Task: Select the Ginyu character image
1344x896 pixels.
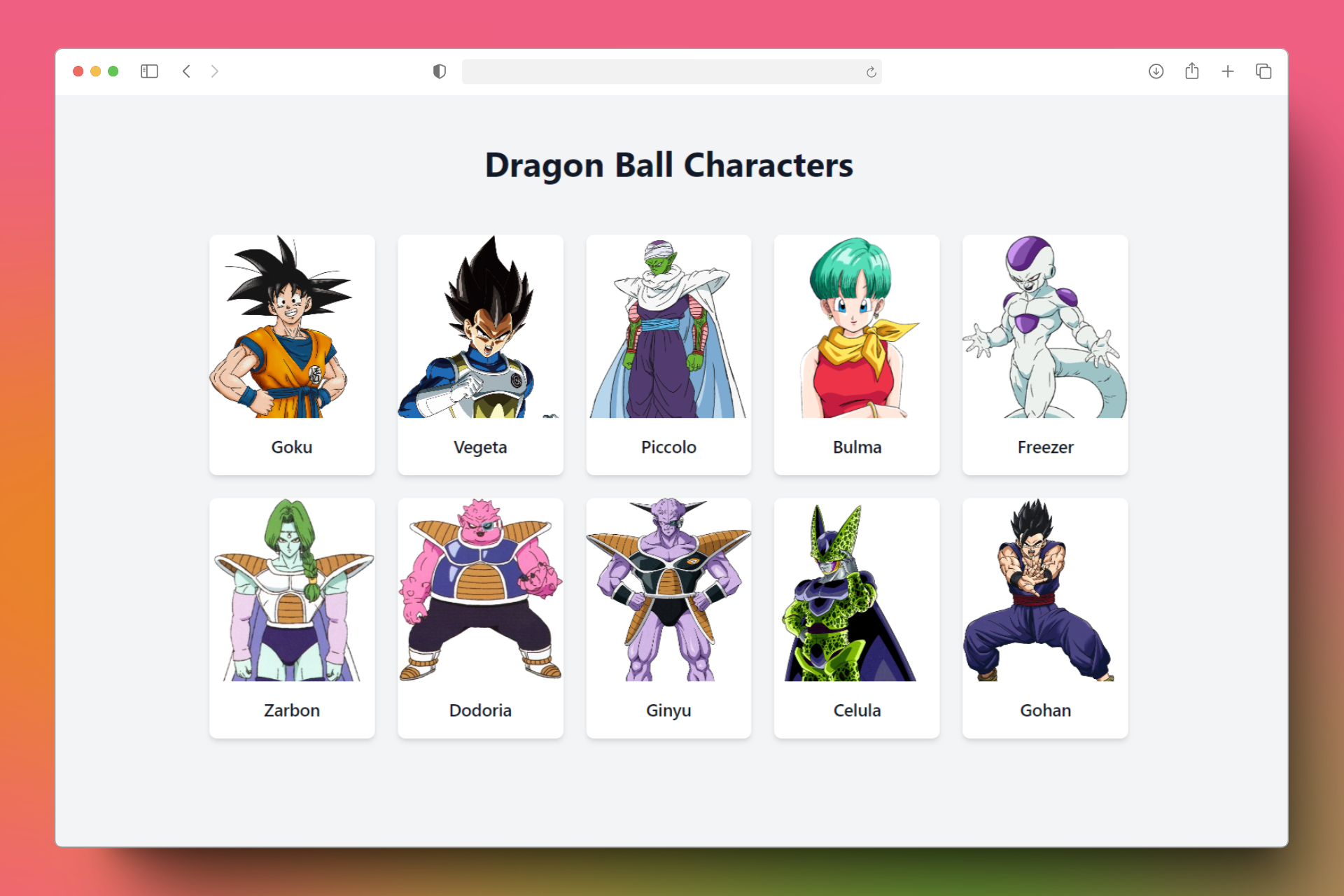Action: click(x=668, y=589)
